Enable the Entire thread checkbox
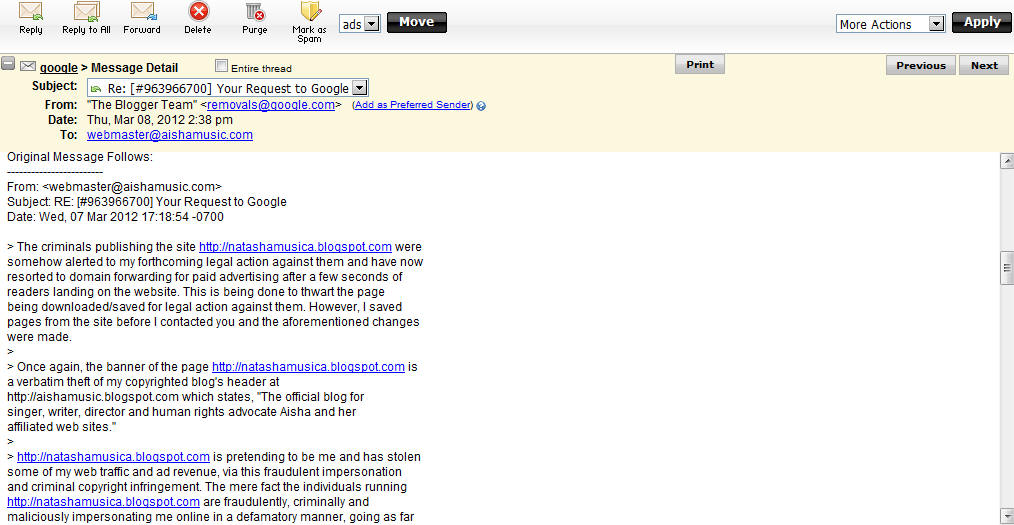 coord(221,66)
